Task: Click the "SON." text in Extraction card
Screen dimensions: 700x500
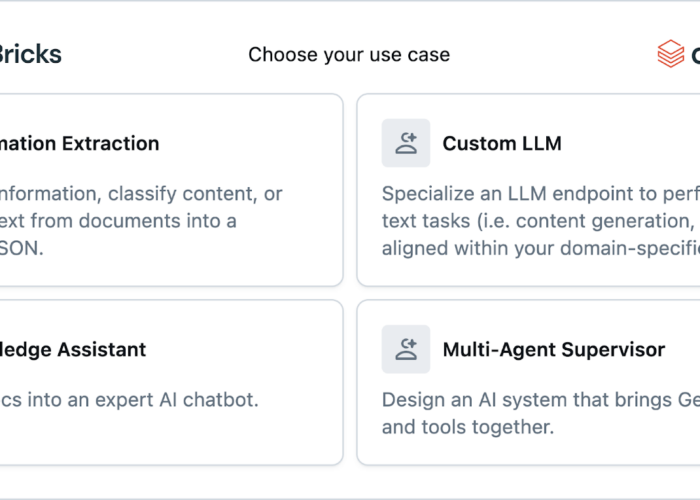Action: coord(21,248)
